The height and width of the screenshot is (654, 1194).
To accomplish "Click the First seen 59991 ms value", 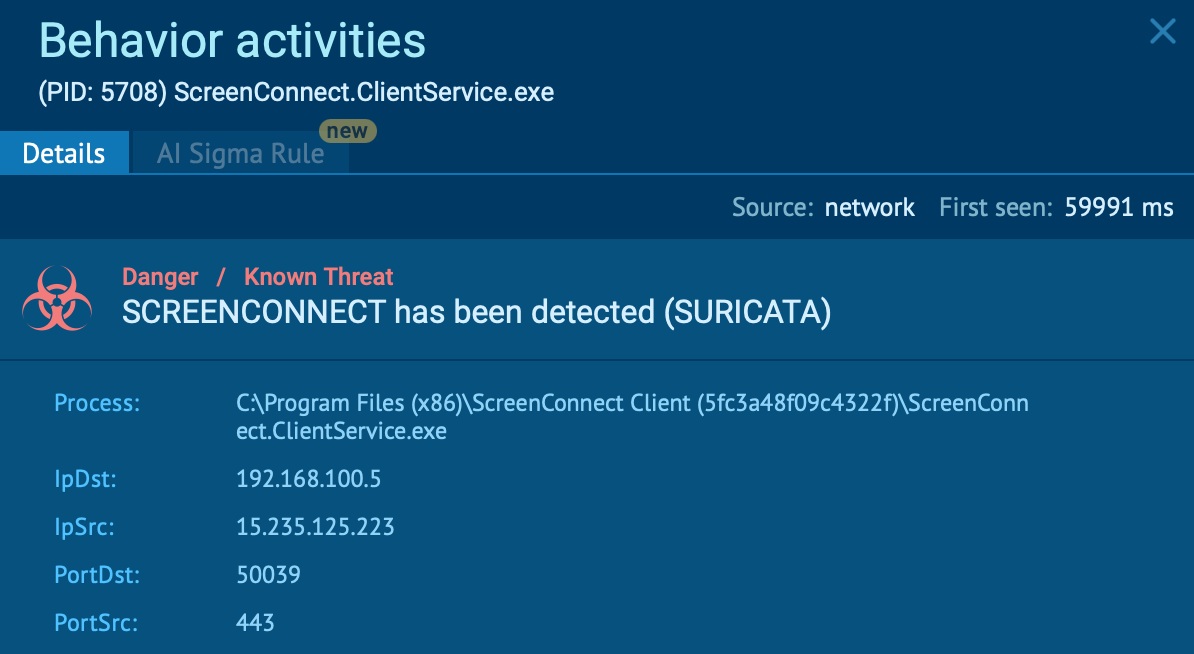I will coord(1119,207).
